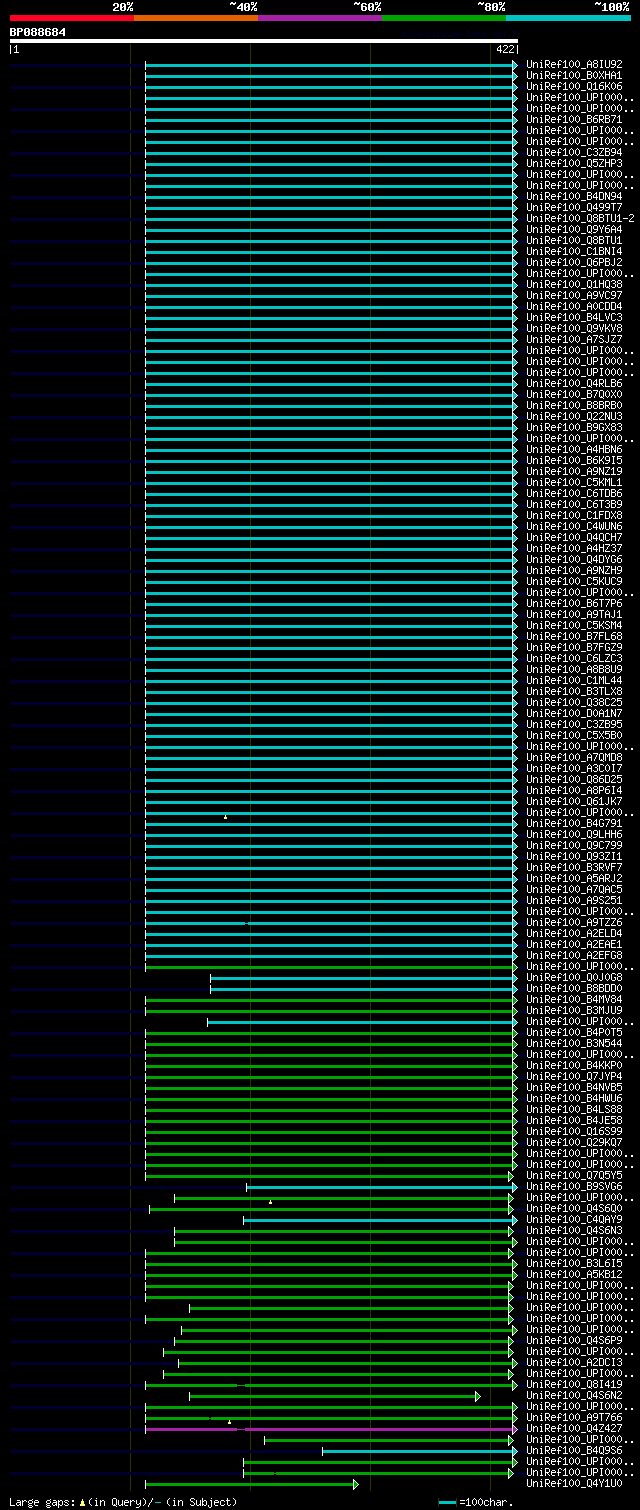The image size is (640, 1510).
Task: Select hit label UniRef100_B7Q0X0
Action: (x=574, y=395)
